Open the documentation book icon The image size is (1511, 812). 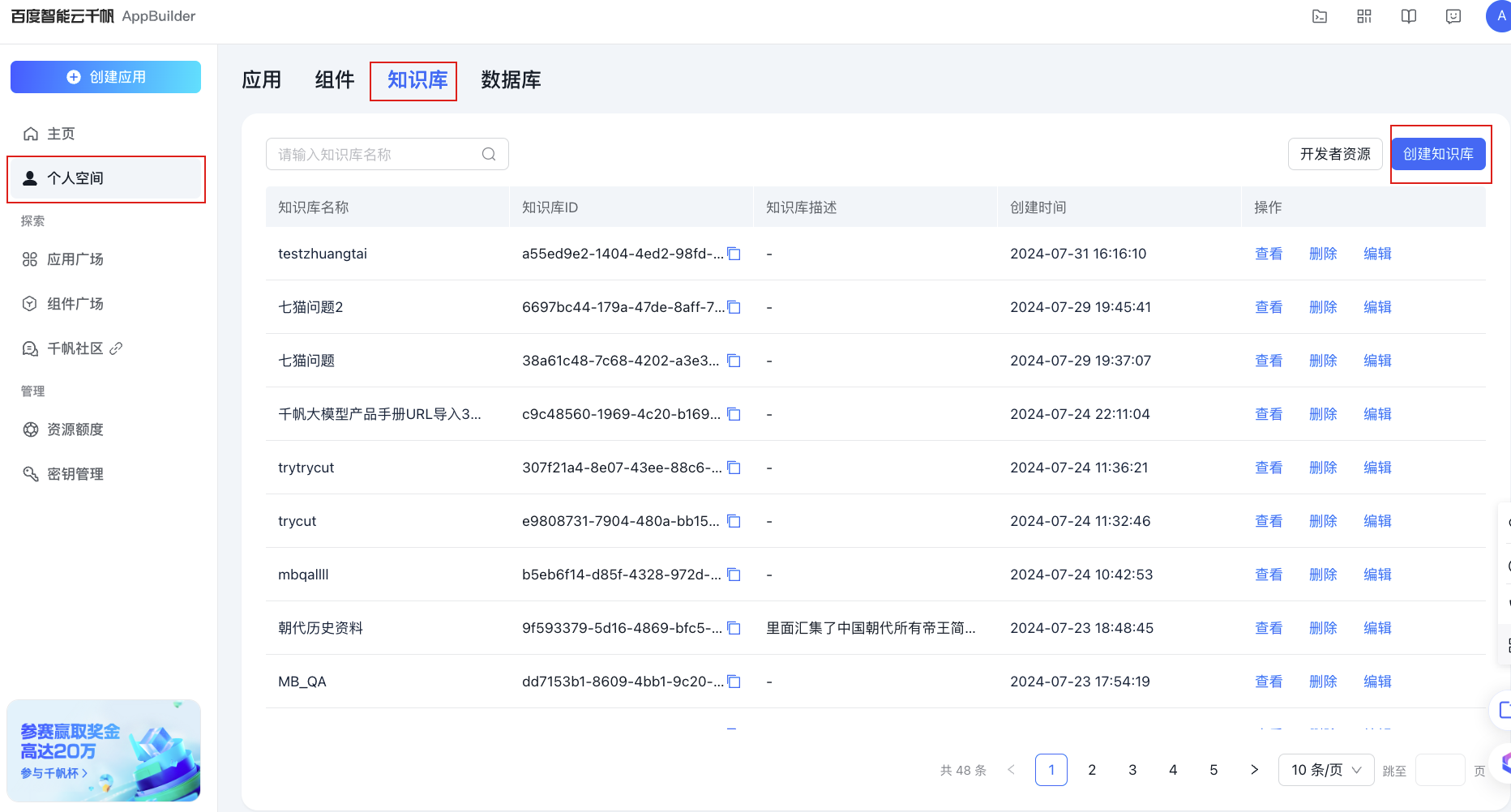pyautogui.click(x=1409, y=16)
